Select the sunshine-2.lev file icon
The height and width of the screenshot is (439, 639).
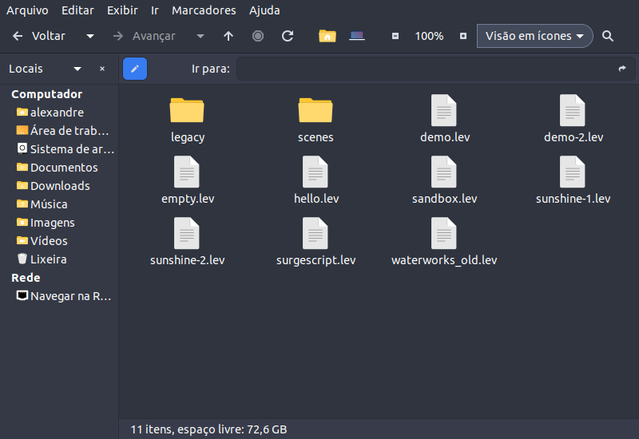pos(187,234)
